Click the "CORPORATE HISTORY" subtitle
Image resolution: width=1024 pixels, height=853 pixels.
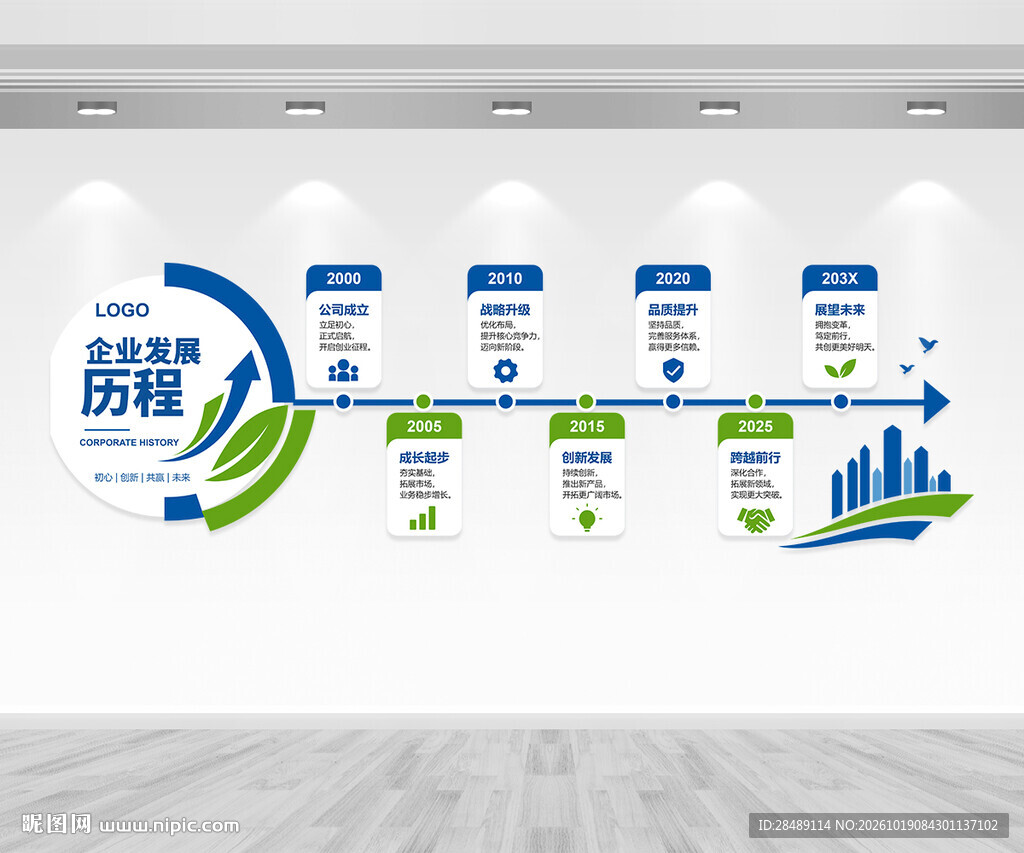coord(129,442)
